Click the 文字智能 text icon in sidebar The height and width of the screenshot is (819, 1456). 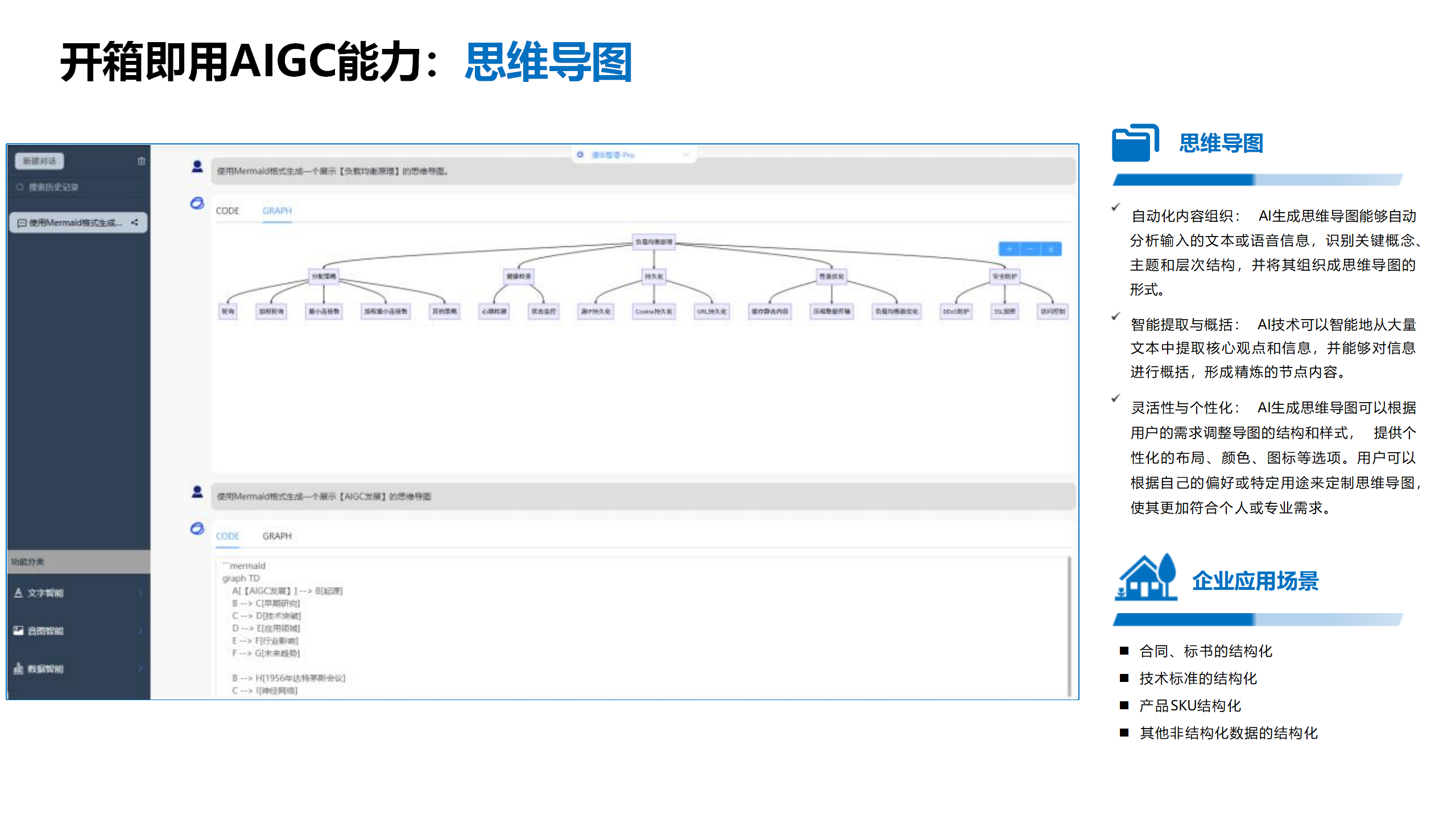click(18, 593)
